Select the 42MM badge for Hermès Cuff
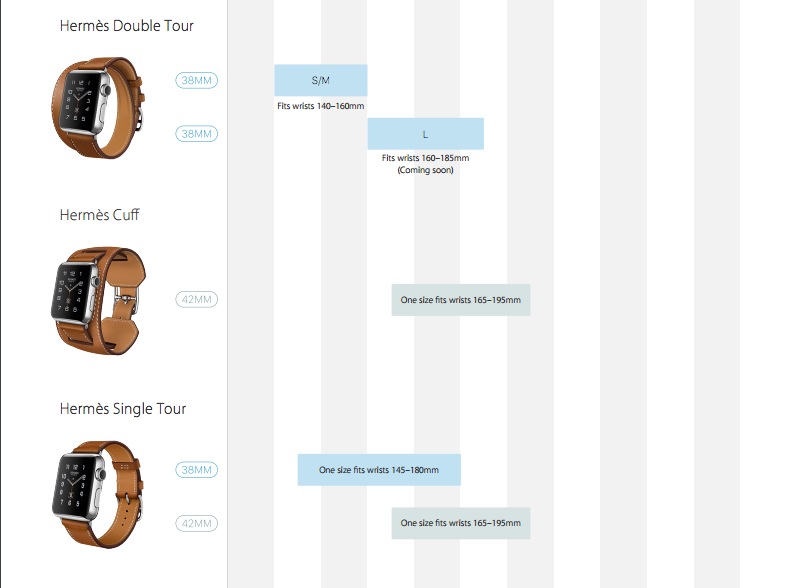The width and height of the screenshot is (810, 588). pos(196,300)
